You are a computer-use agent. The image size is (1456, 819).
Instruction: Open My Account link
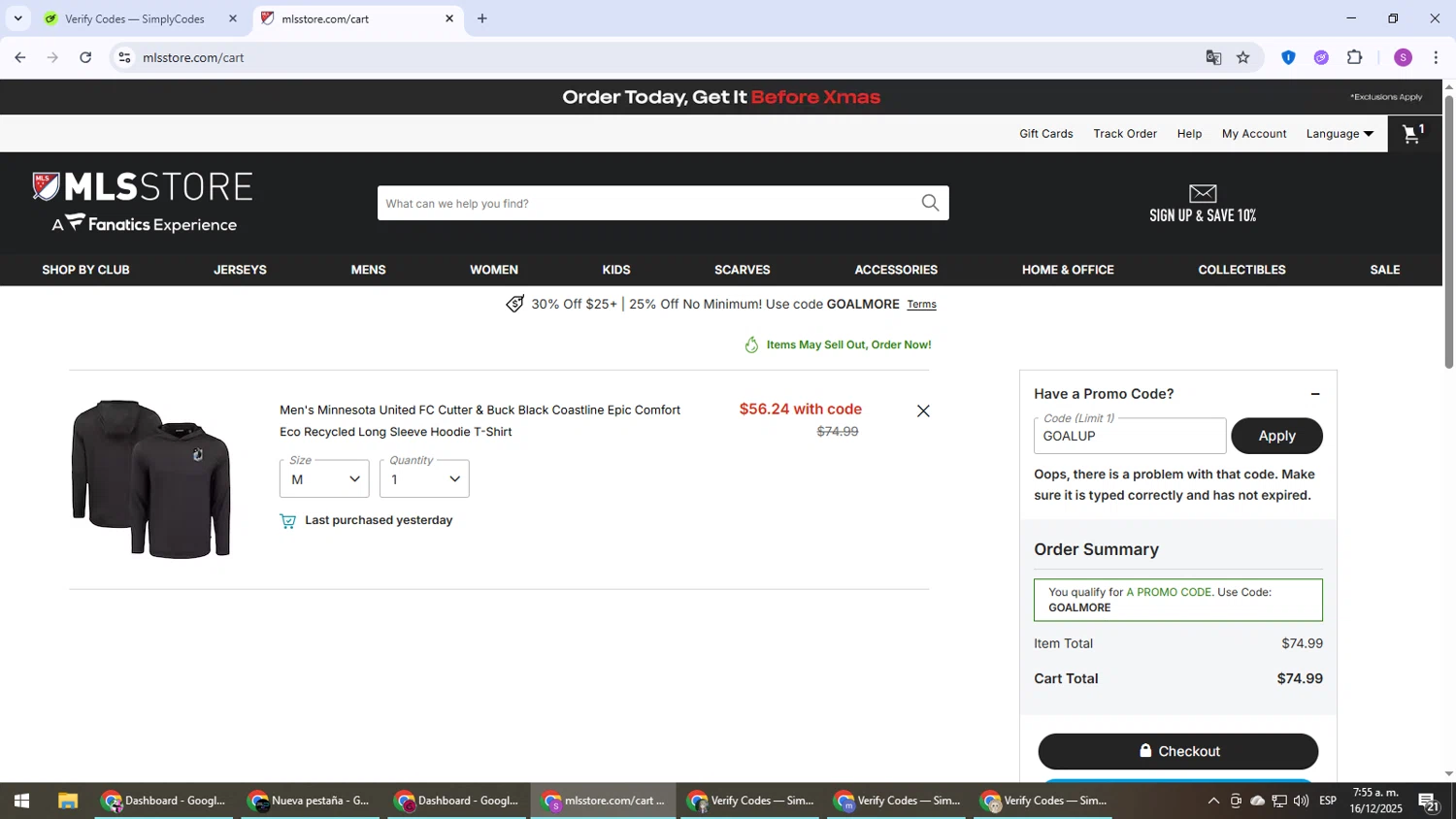click(1254, 134)
